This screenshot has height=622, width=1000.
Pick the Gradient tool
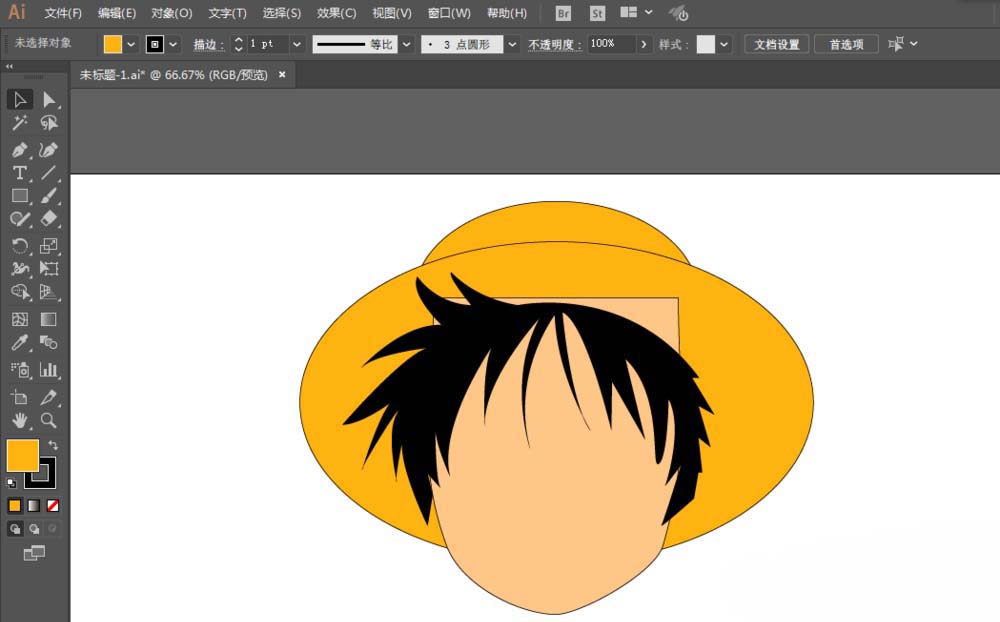coord(49,319)
